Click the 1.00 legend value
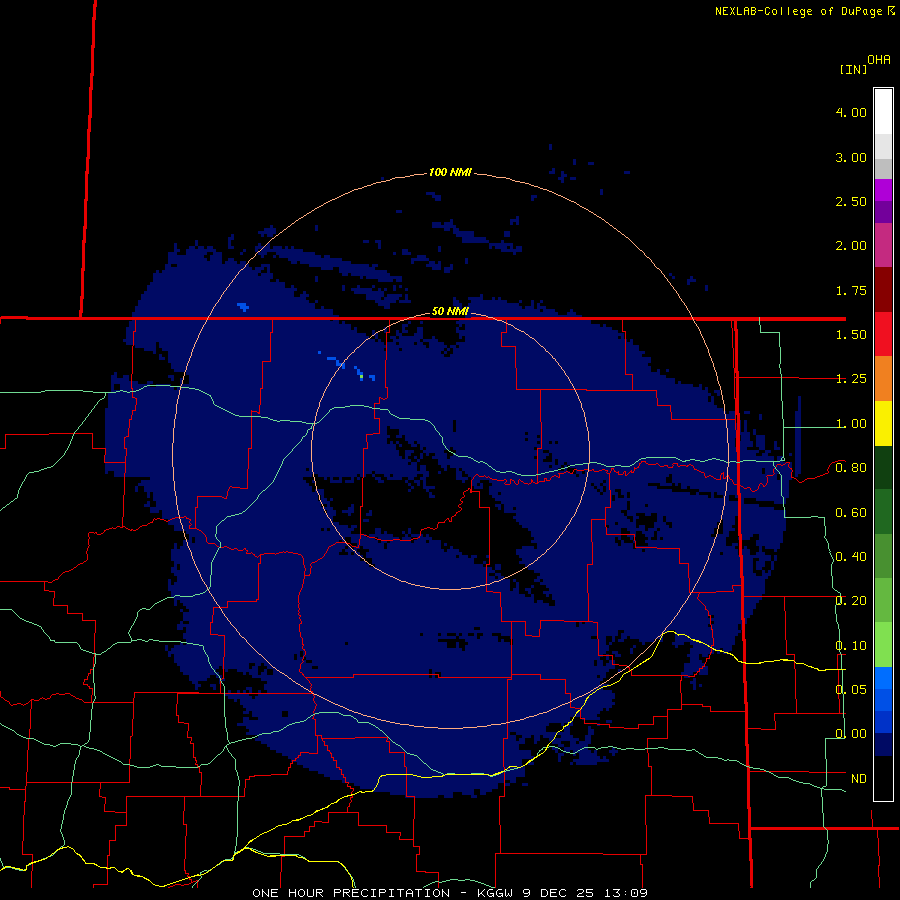The height and width of the screenshot is (900, 900). (851, 424)
